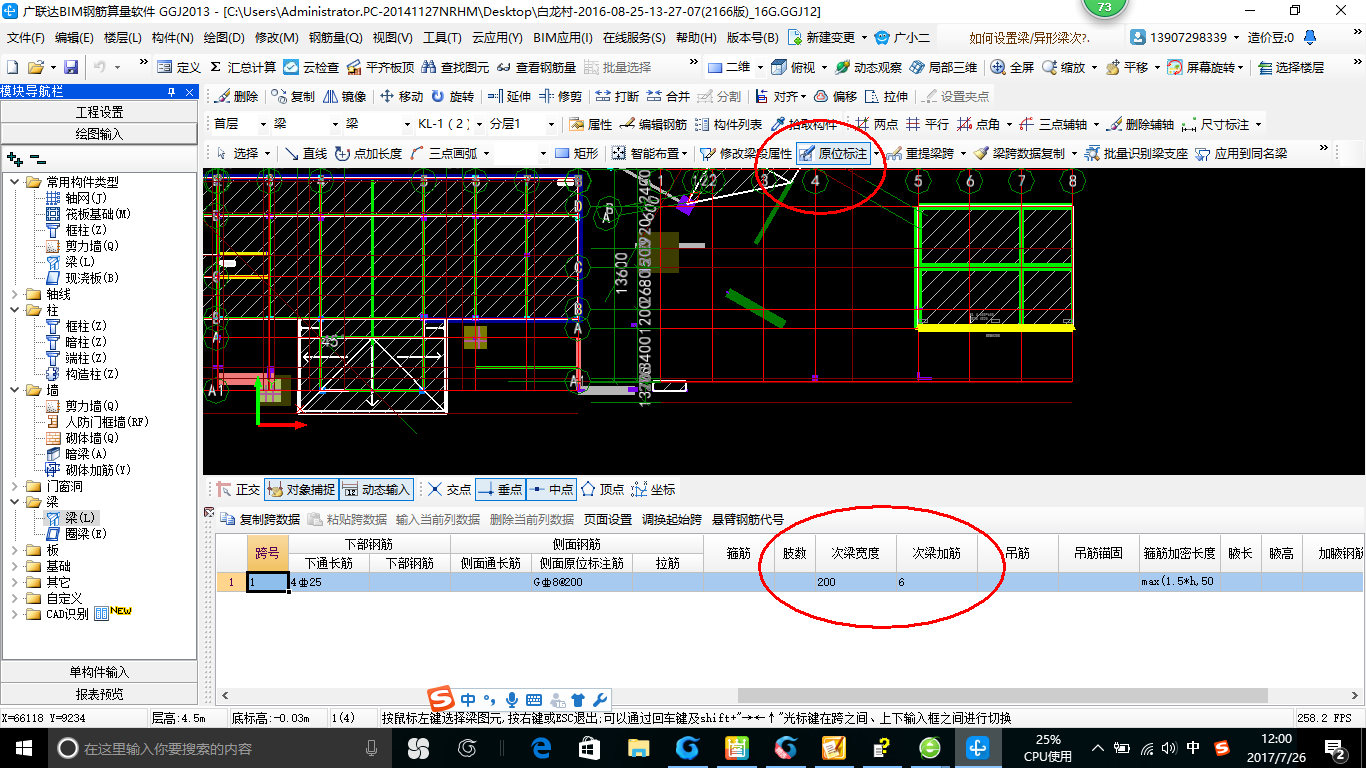Click the 单构件输入 button
This screenshot has height=768, width=1366.
[99, 672]
